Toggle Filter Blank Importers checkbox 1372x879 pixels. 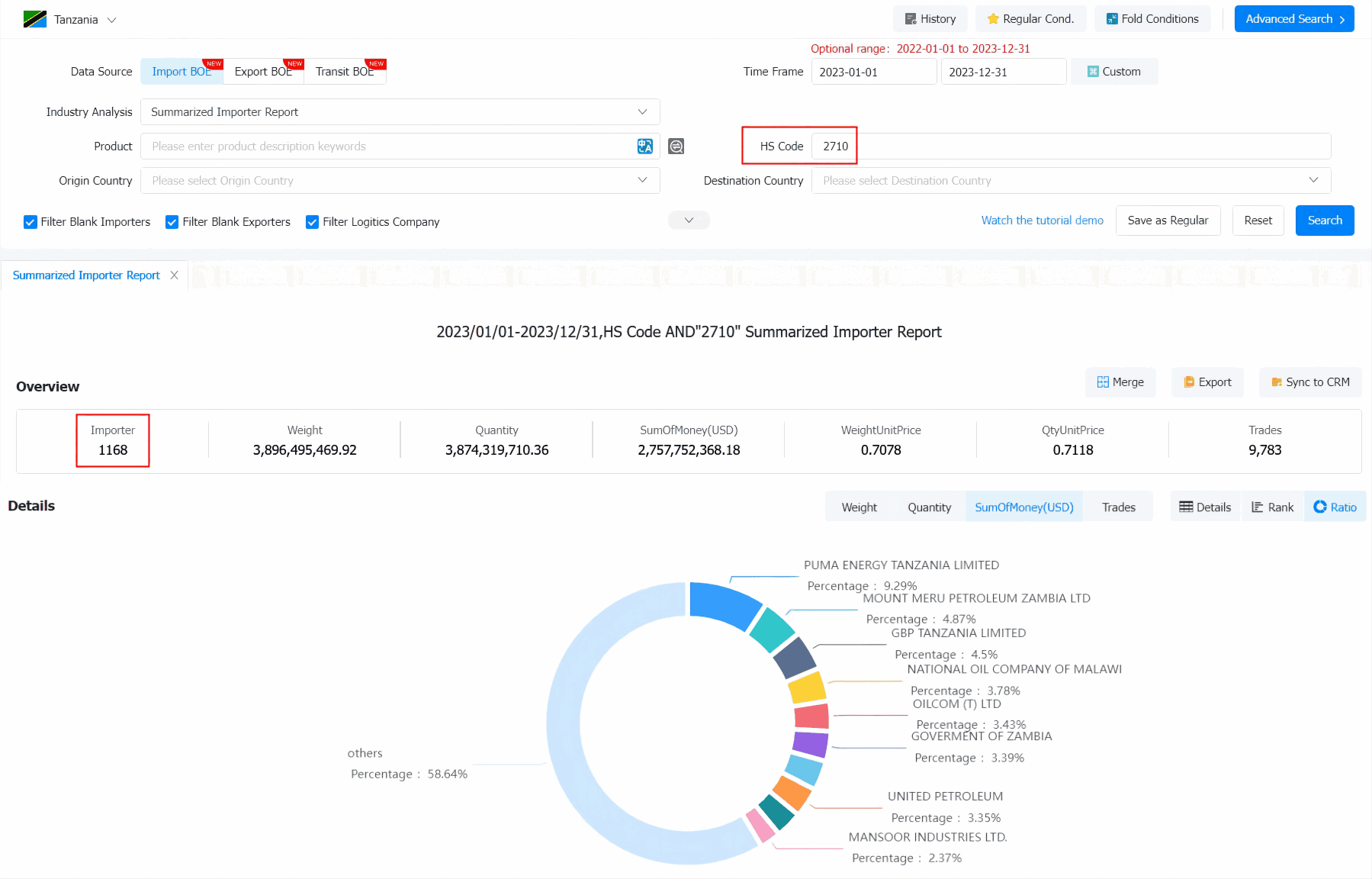pyautogui.click(x=31, y=222)
